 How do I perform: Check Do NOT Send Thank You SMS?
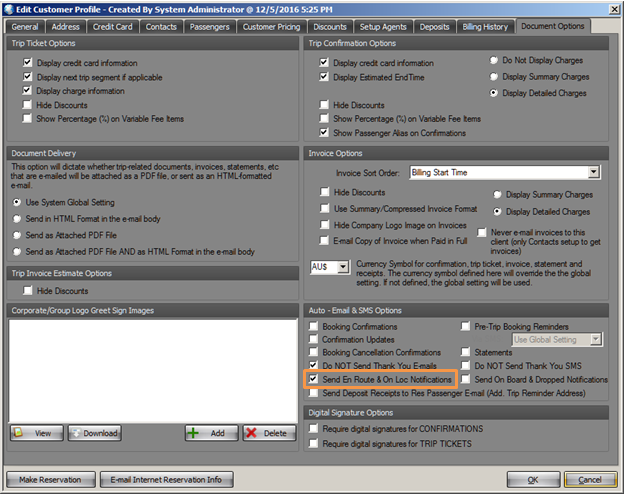(x=466, y=365)
